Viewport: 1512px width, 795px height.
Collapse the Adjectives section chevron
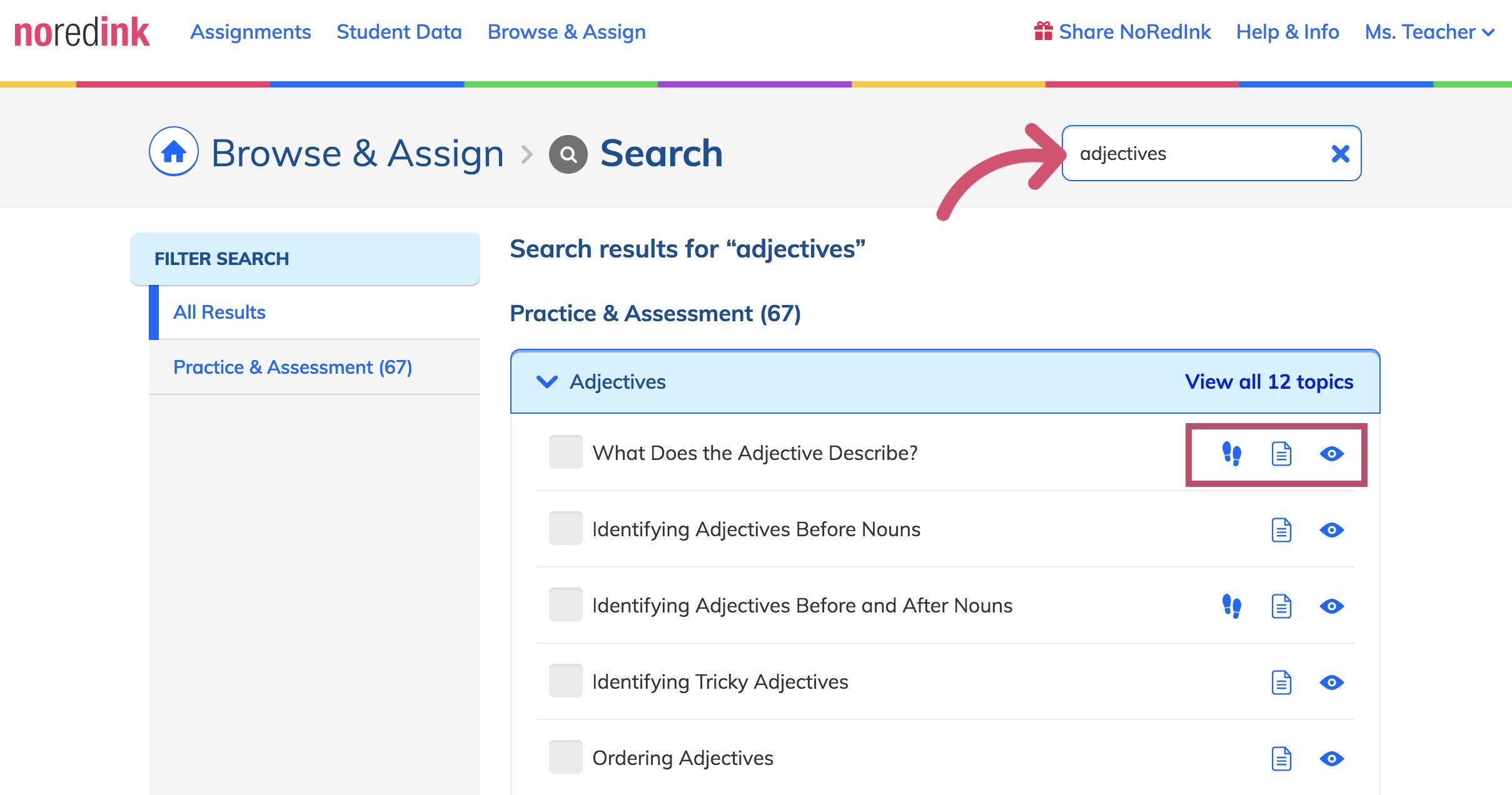[x=547, y=381]
